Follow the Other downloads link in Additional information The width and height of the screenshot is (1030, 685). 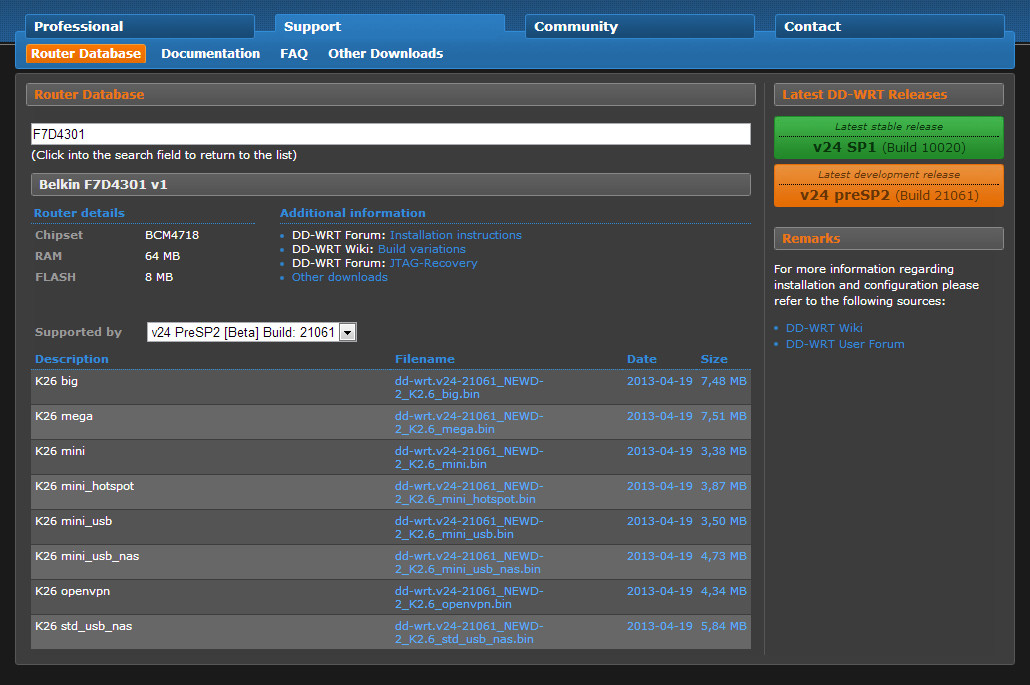point(340,277)
